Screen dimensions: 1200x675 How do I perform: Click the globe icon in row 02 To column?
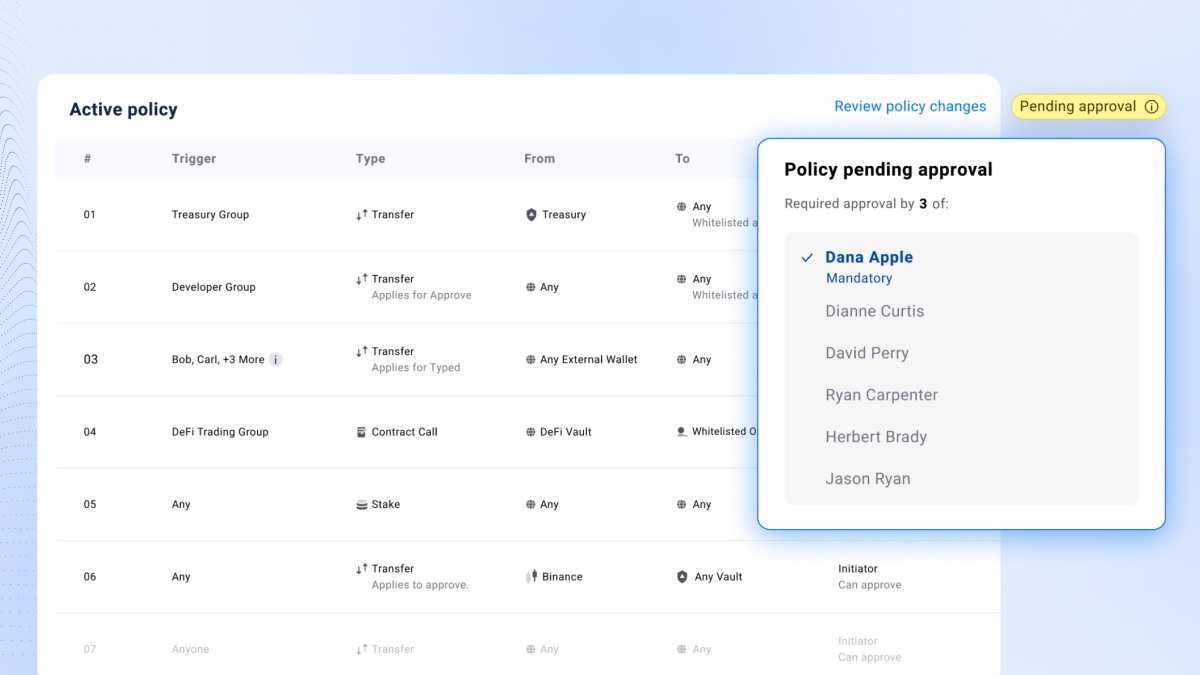tap(682, 279)
